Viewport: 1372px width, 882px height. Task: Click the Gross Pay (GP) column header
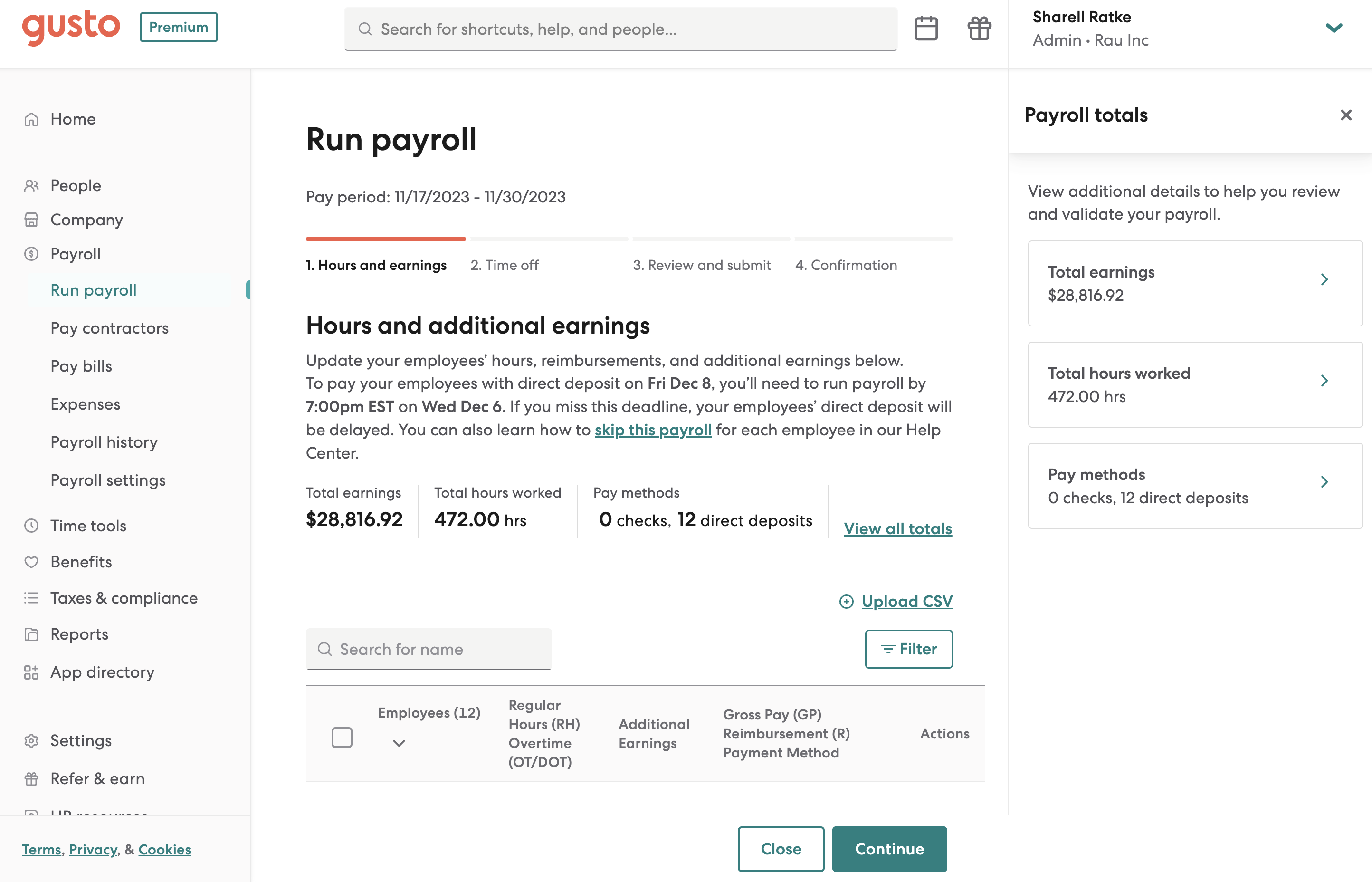pyautogui.click(x=772, y=715)
